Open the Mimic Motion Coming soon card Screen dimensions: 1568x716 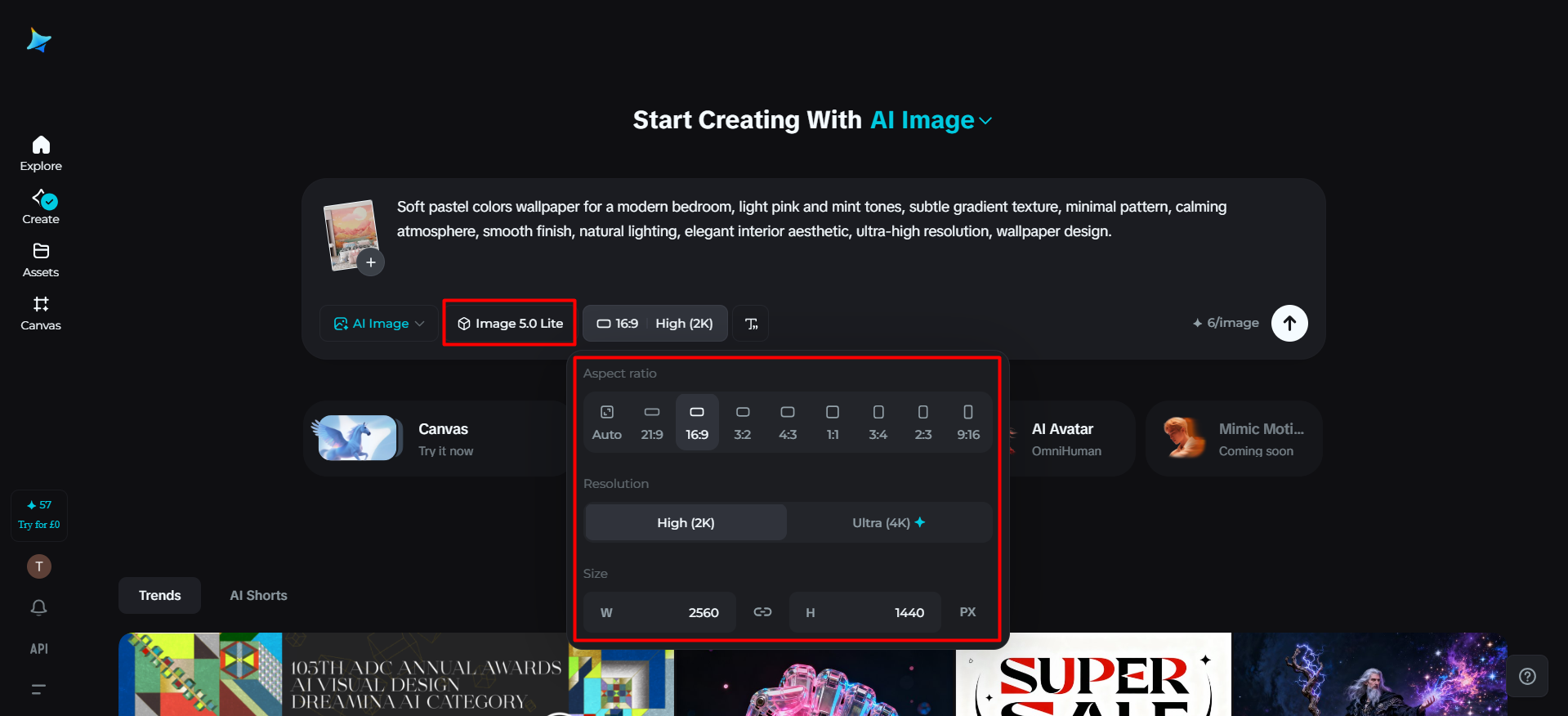click(1234, 439)
